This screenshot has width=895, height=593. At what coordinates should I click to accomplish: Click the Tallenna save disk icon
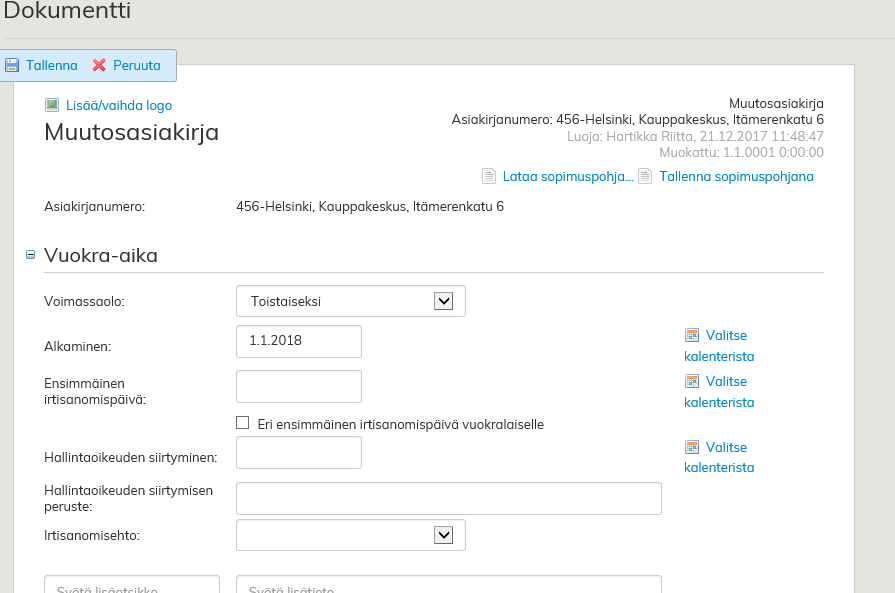coord(12,65)
